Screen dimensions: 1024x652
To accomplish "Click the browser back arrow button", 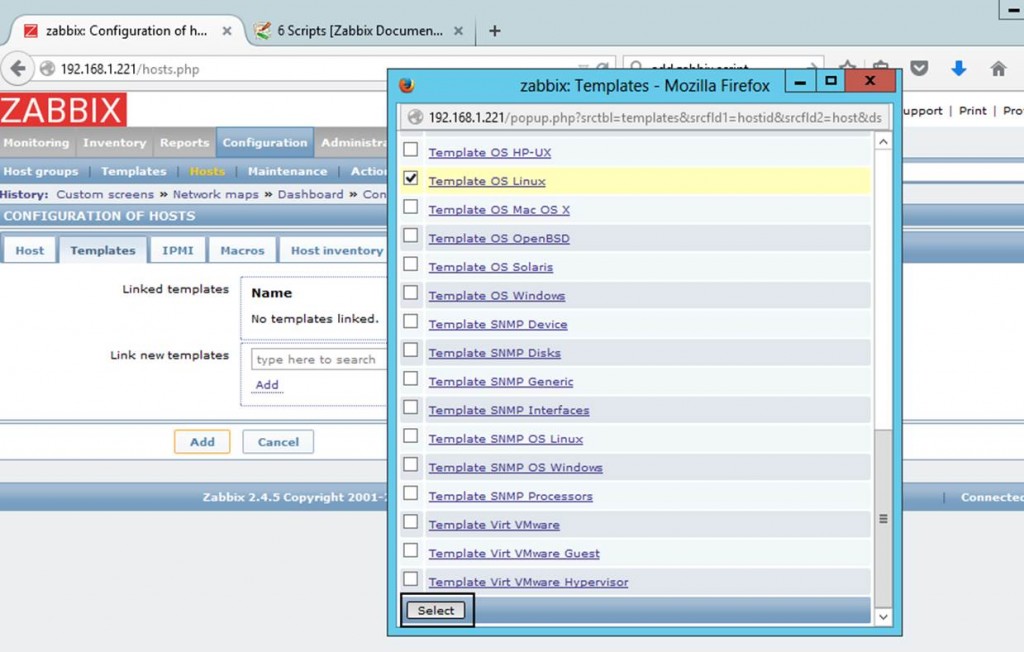I will (x=17, y=69).
